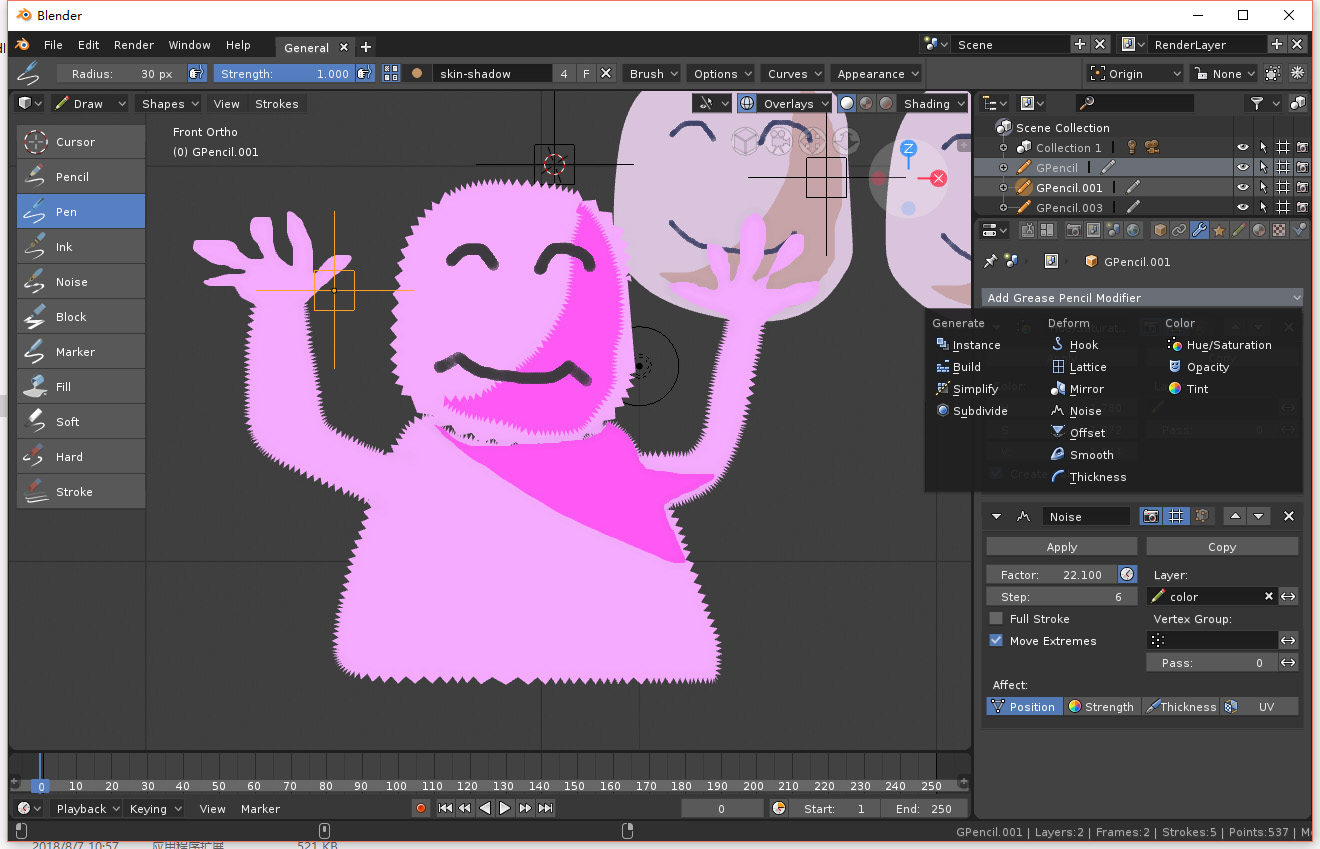
Task: Open the Render menu
Action: point(133,45)
